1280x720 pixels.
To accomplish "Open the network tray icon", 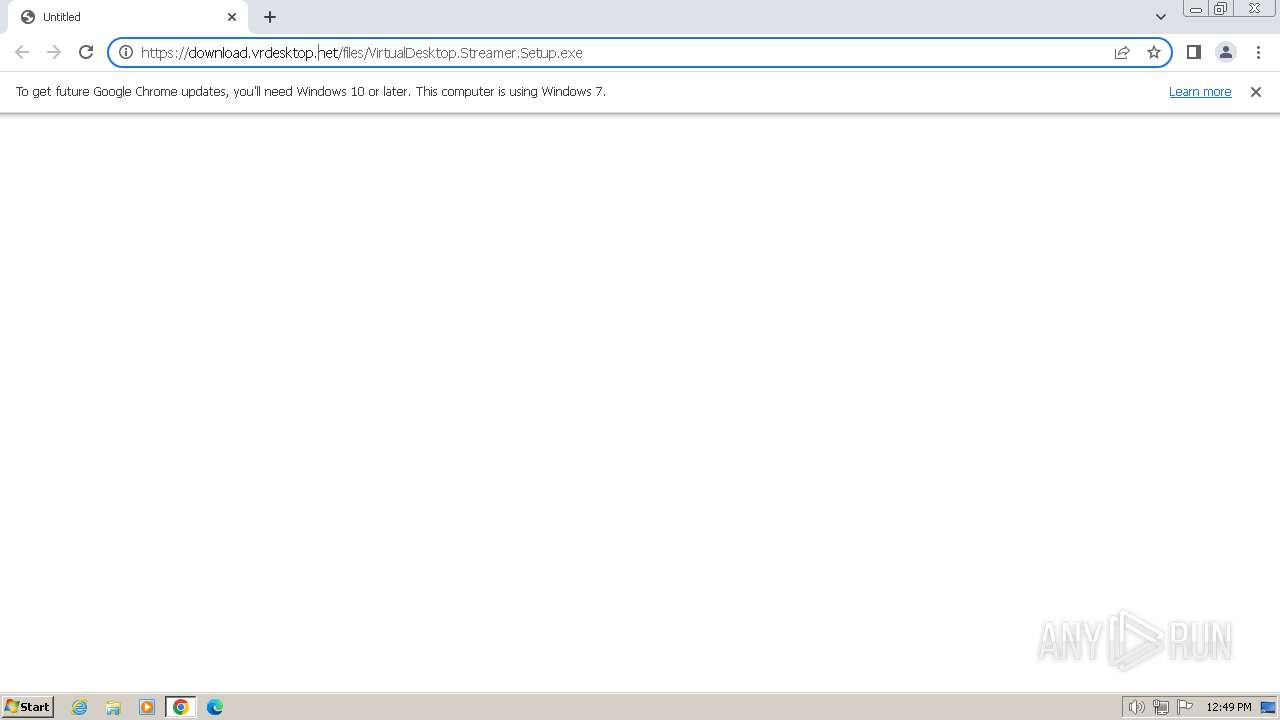I will tap(1161, 707).
